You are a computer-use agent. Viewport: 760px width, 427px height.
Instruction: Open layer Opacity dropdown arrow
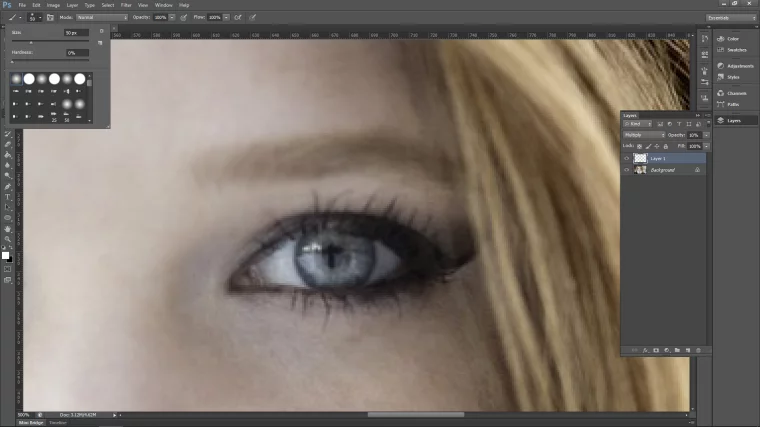[x=706, y=135]
